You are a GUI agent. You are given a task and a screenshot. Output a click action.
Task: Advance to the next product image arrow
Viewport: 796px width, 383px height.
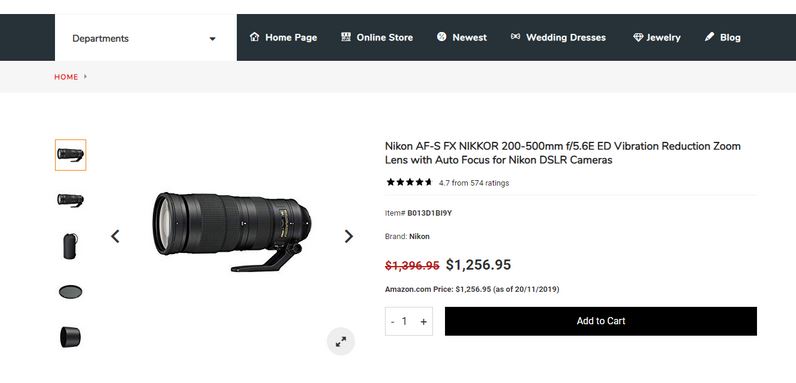349,236
